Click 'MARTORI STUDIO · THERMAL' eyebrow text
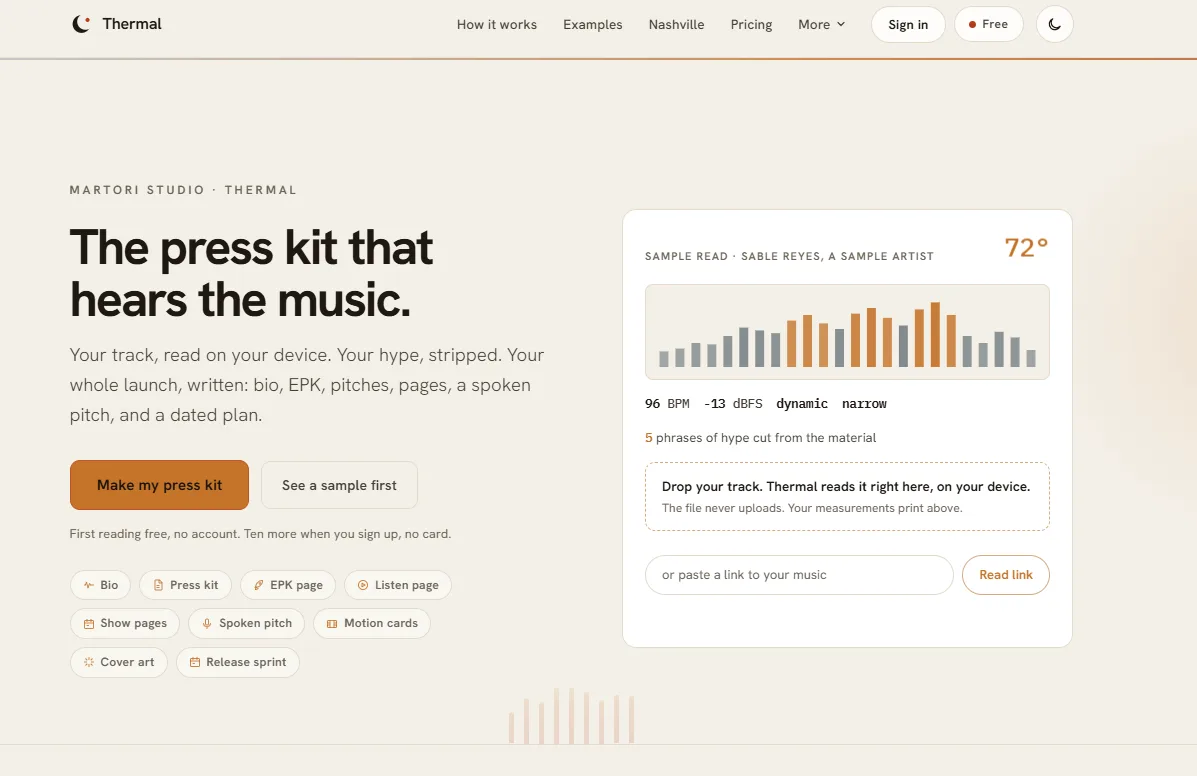Image resolution: width=1197 pixels, height=776 pixels. (183, 190)
